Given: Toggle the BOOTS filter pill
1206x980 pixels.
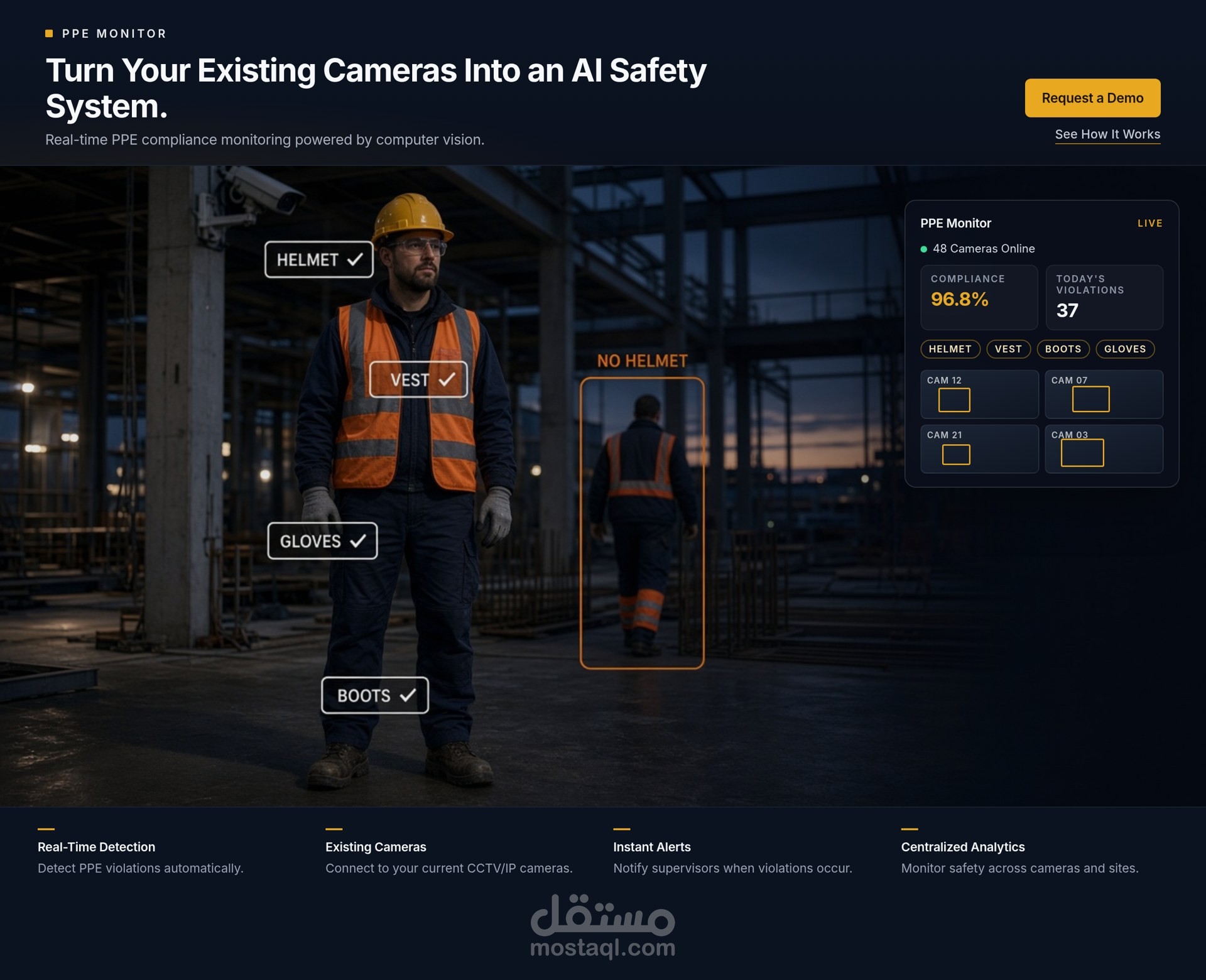Looking at the screenshot, I should coord(1063,349).
